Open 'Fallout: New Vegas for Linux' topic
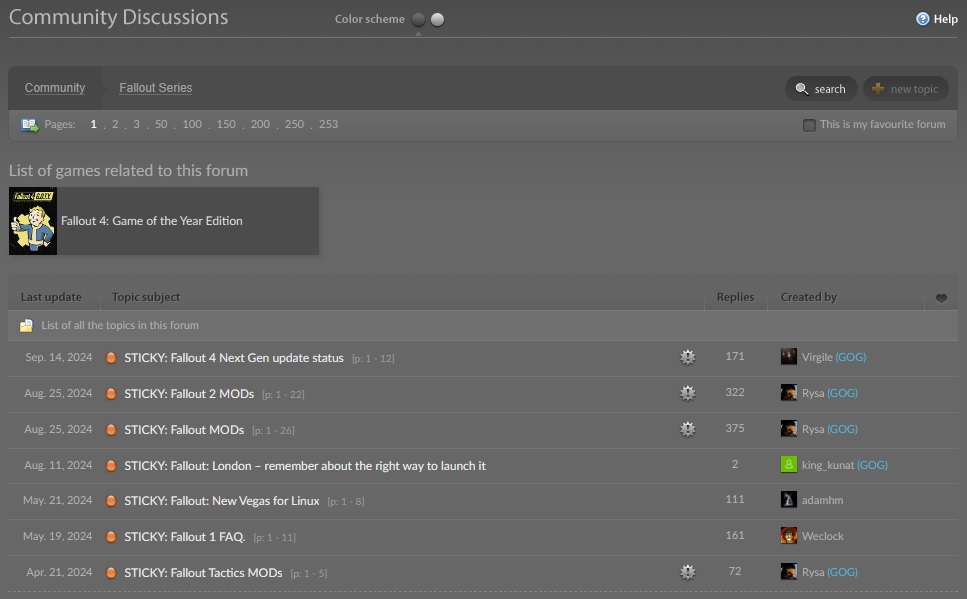Image resolution: width=967 pixels, height=599 pixels. click(x=221, y=501)
